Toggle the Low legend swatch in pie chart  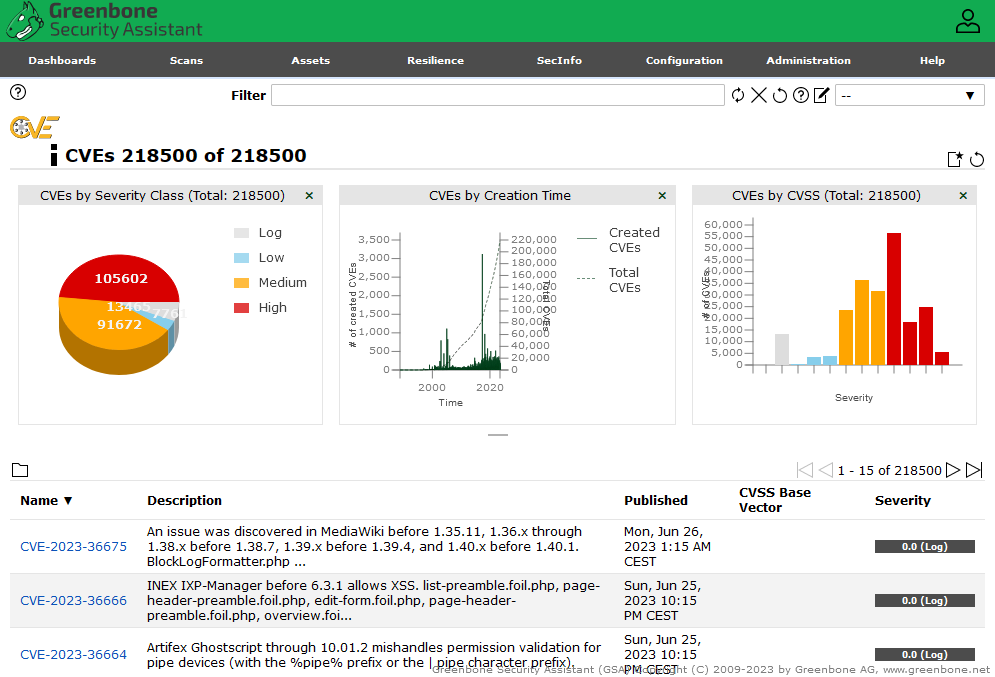241,258
